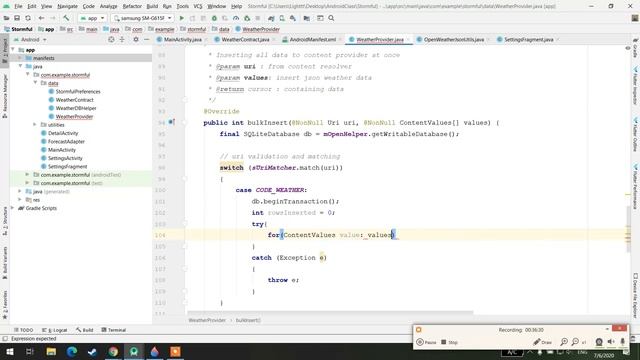Image resolution: width=640 pixels, height=360 pixels.
Task: Open Project panel settings gear
Action: tap(136, 40)
